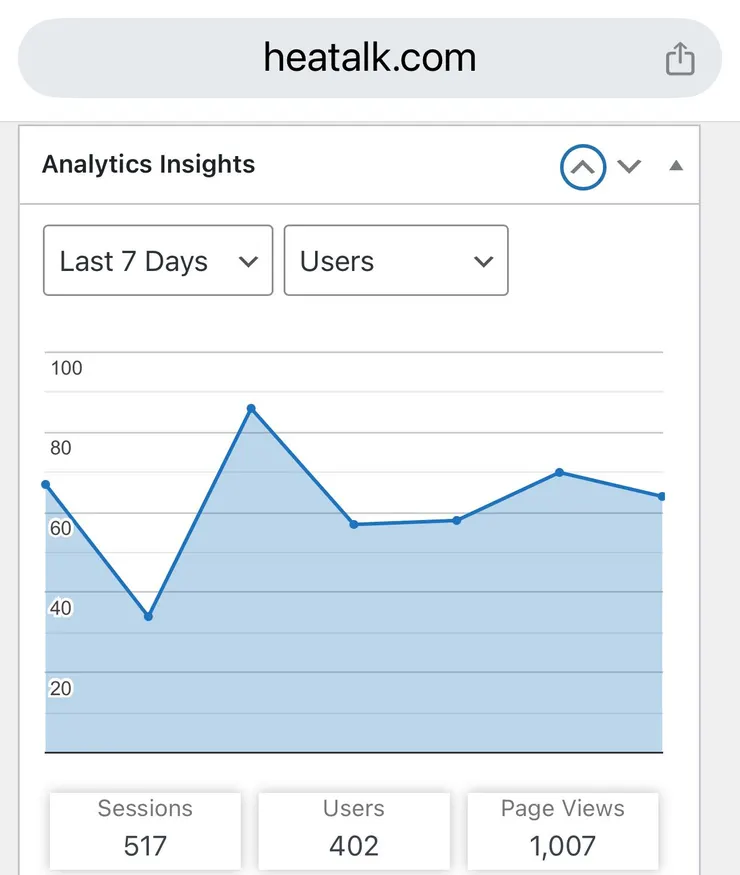Screen dimensions: 740x875
Task: Click the Analytics Insights panel title
Action: [x=149, y=165]
